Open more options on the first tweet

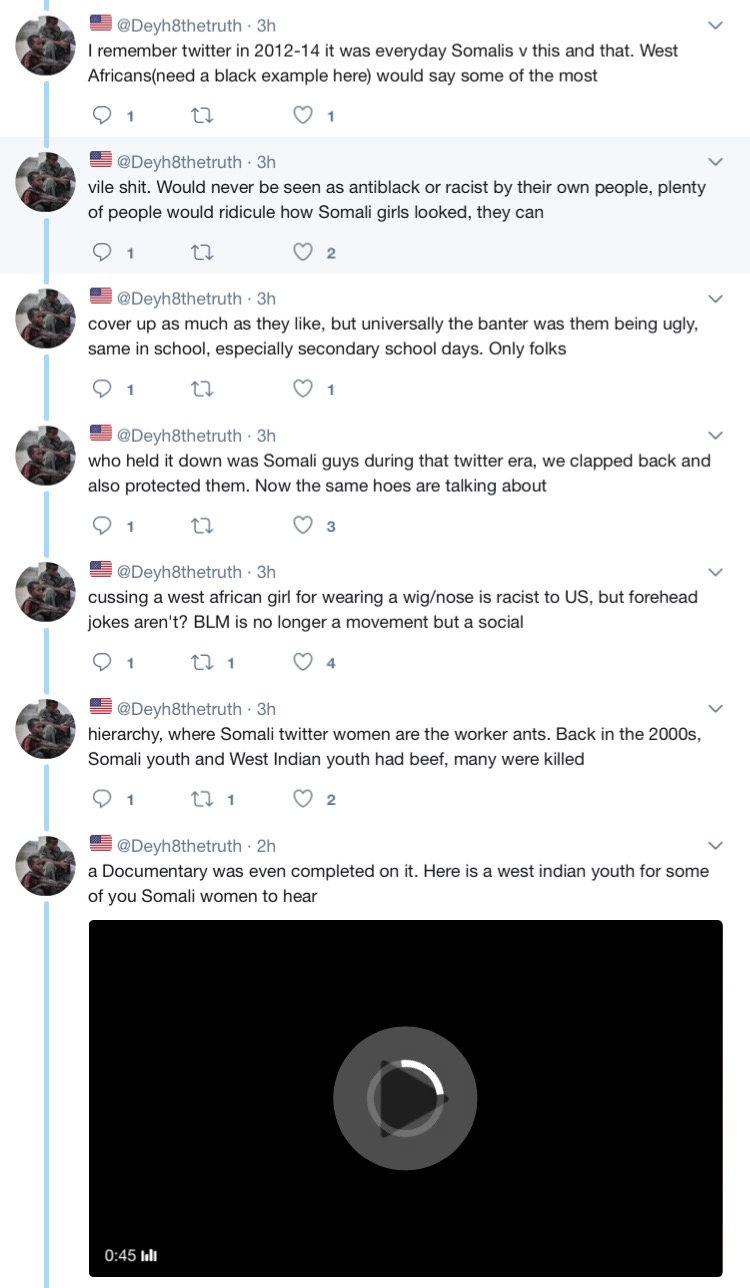click(716, 25)
